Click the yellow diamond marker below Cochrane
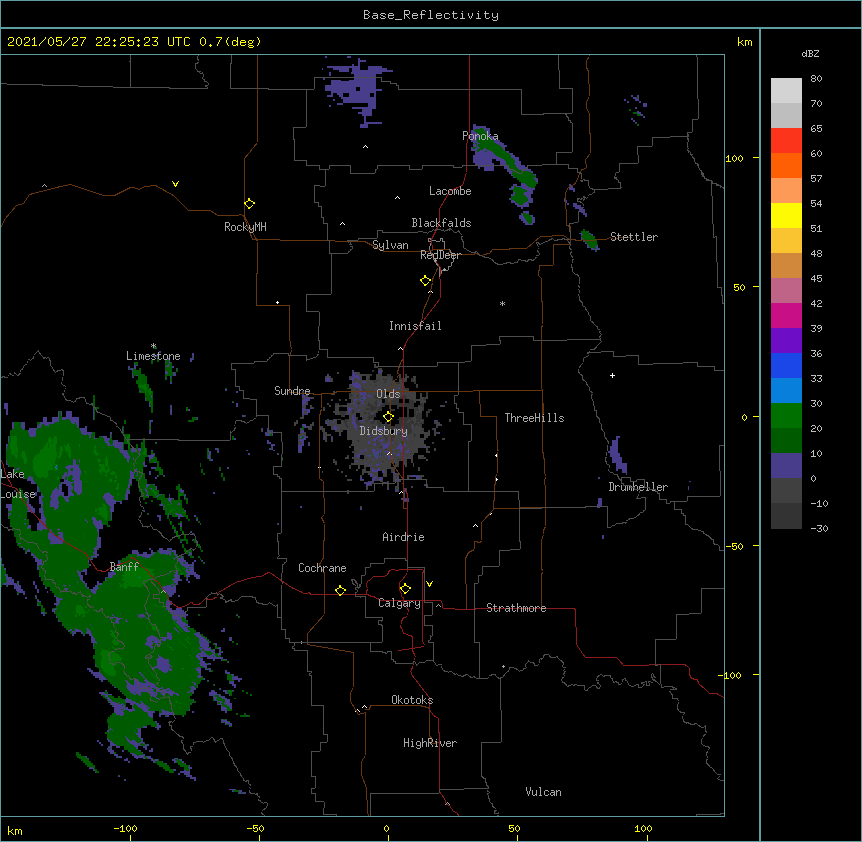 [340, 590]
